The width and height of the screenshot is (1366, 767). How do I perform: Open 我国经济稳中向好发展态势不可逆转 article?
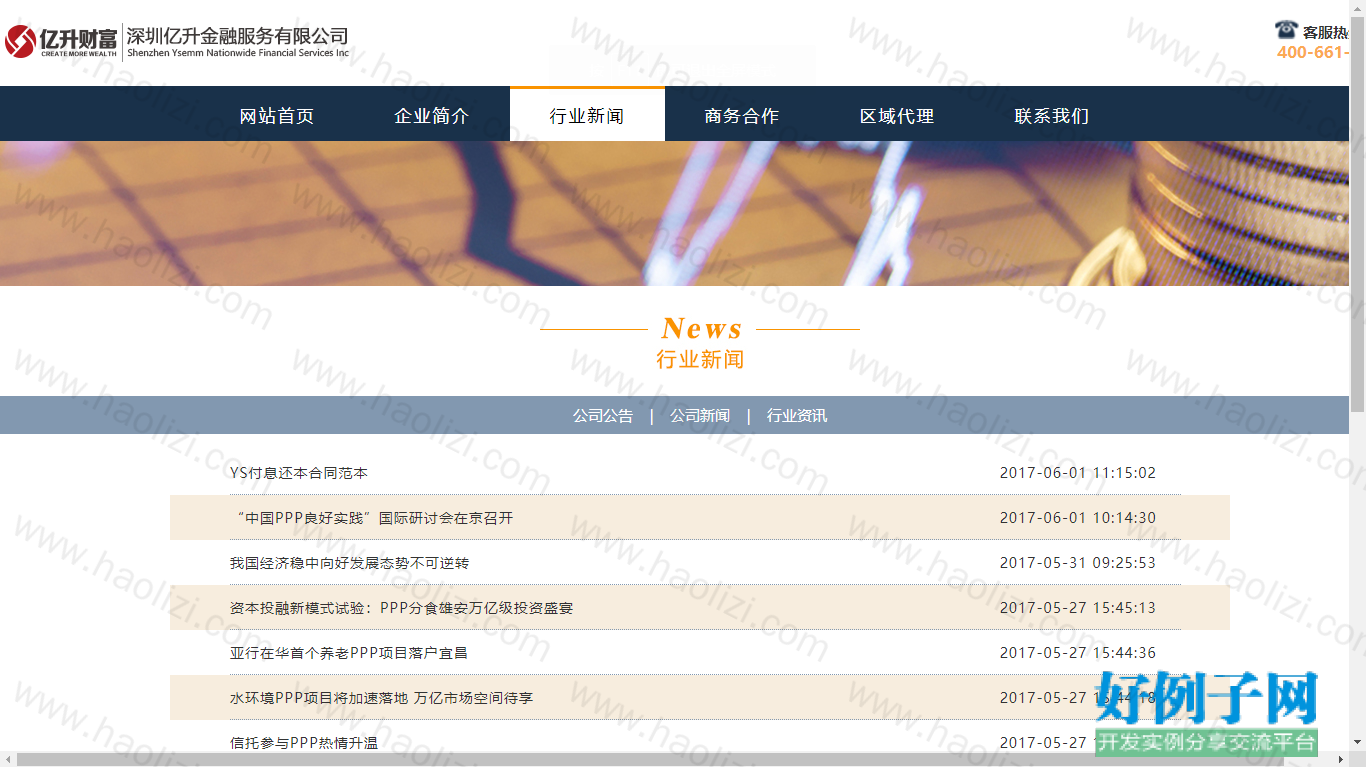click(349, 563)
